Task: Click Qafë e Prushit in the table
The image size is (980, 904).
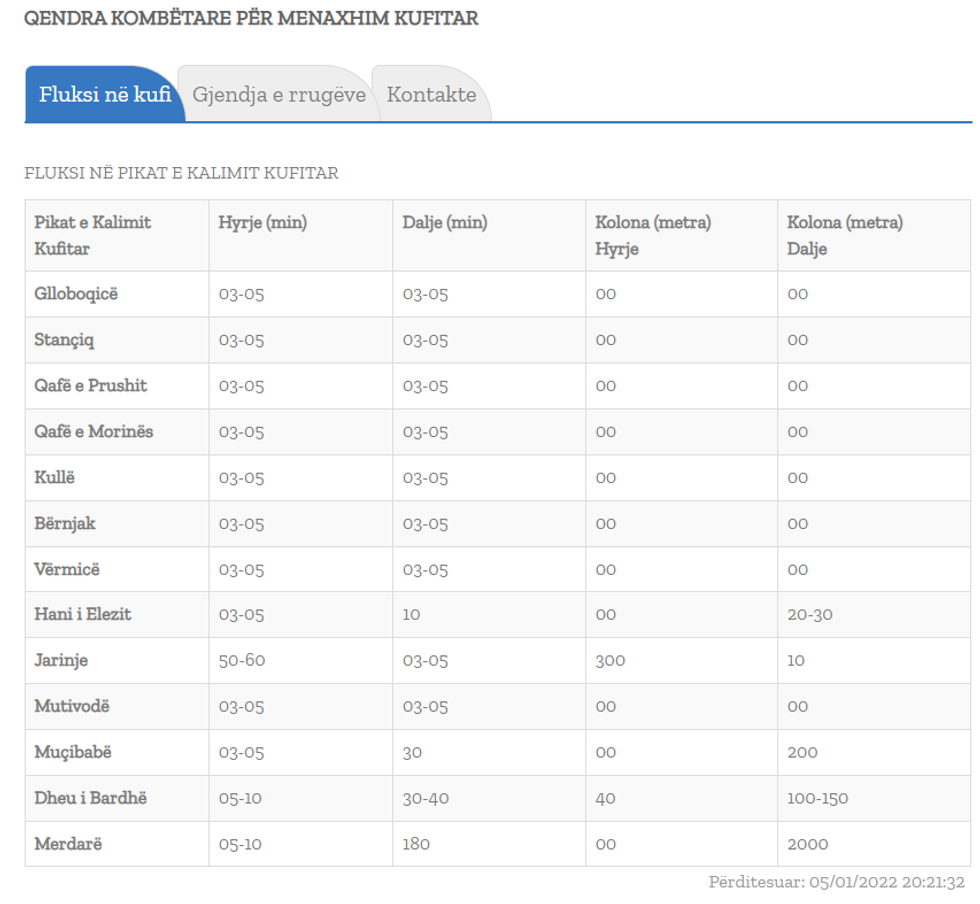Action: coord(91,386)
